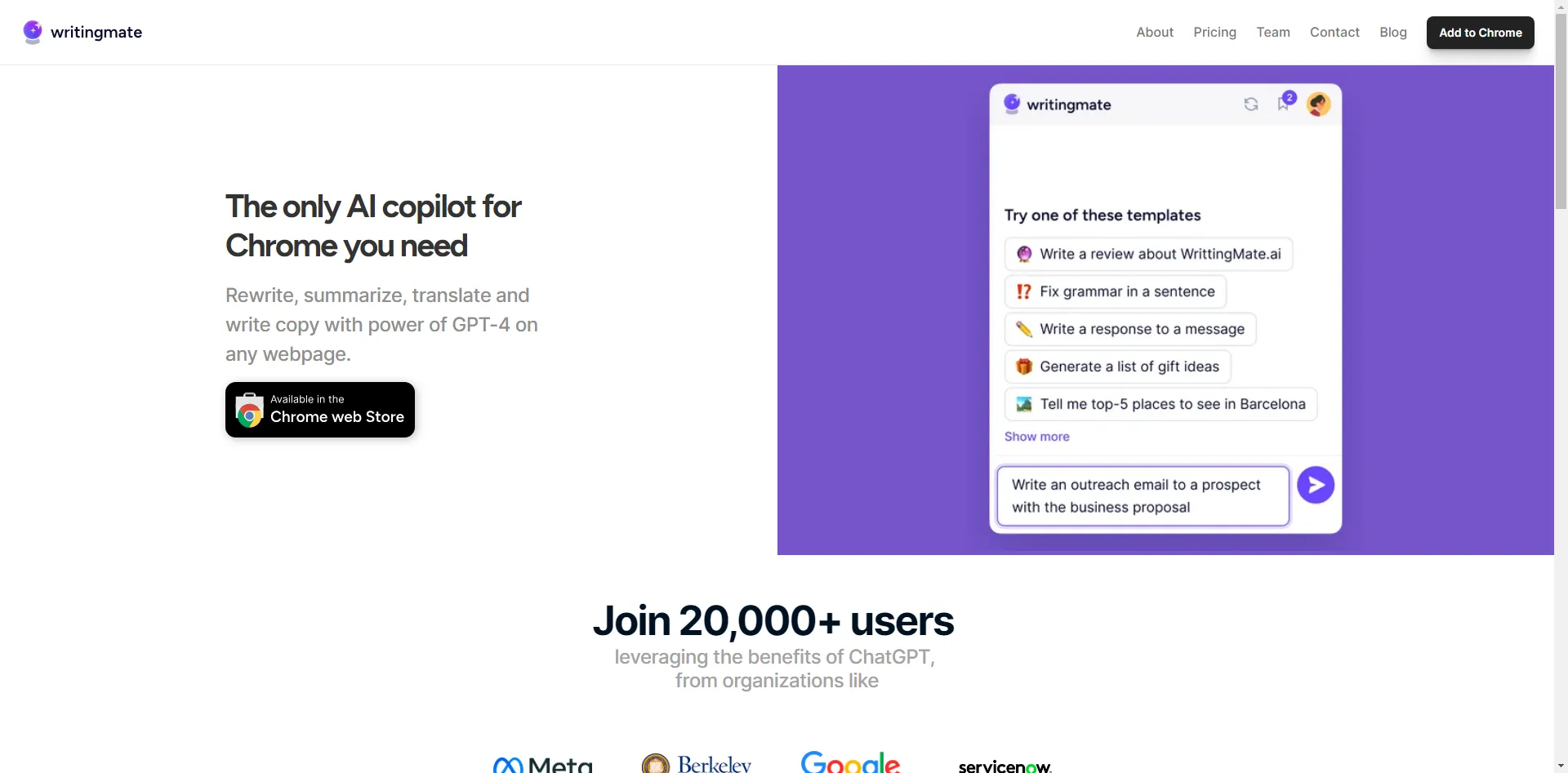Open the bookmark notifications icon

pyautogui.click(x=1284, y=104)
